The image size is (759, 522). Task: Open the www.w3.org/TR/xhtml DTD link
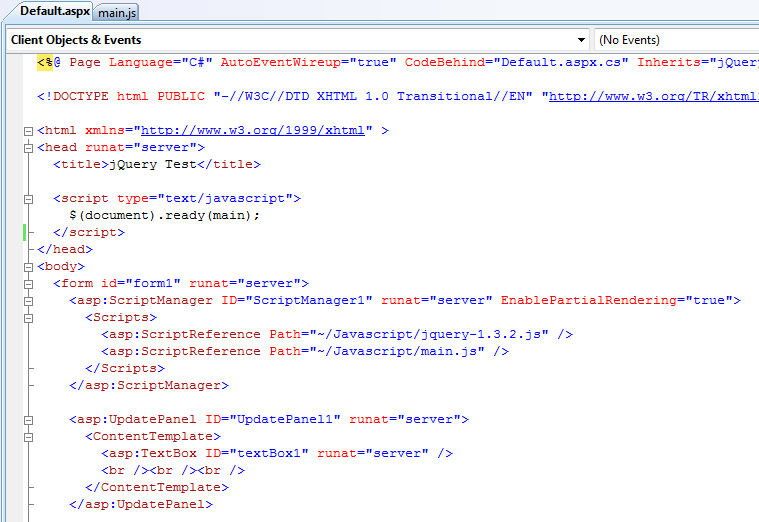click(x=653, y=96)
